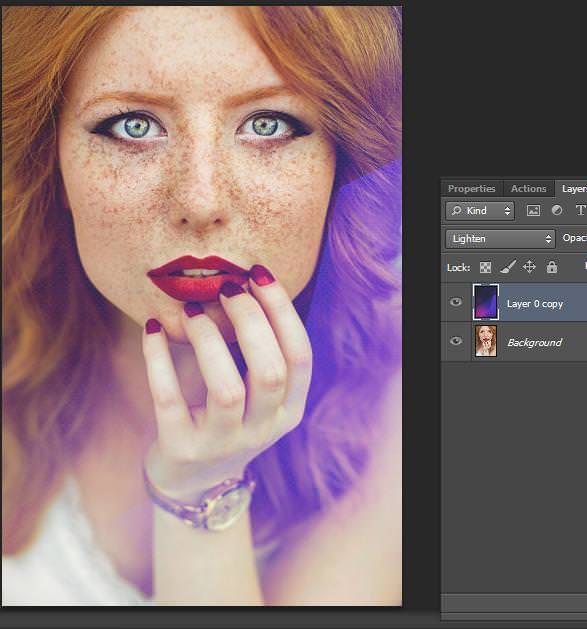Lock transparent pixels icon
587x629 pixels.
point(485,267)
